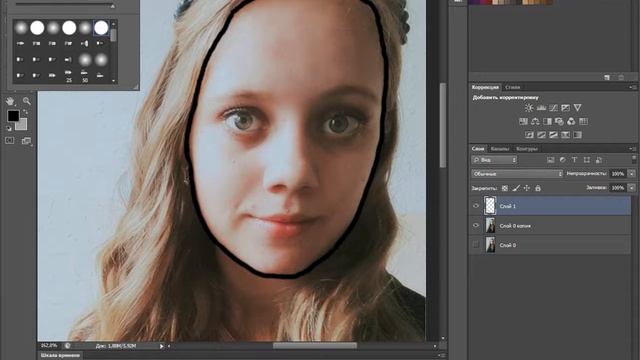Viewport: 640px width, 360px height.
Task: Lock transparent pixels checkerboard icon
Action: coord(505,188)
